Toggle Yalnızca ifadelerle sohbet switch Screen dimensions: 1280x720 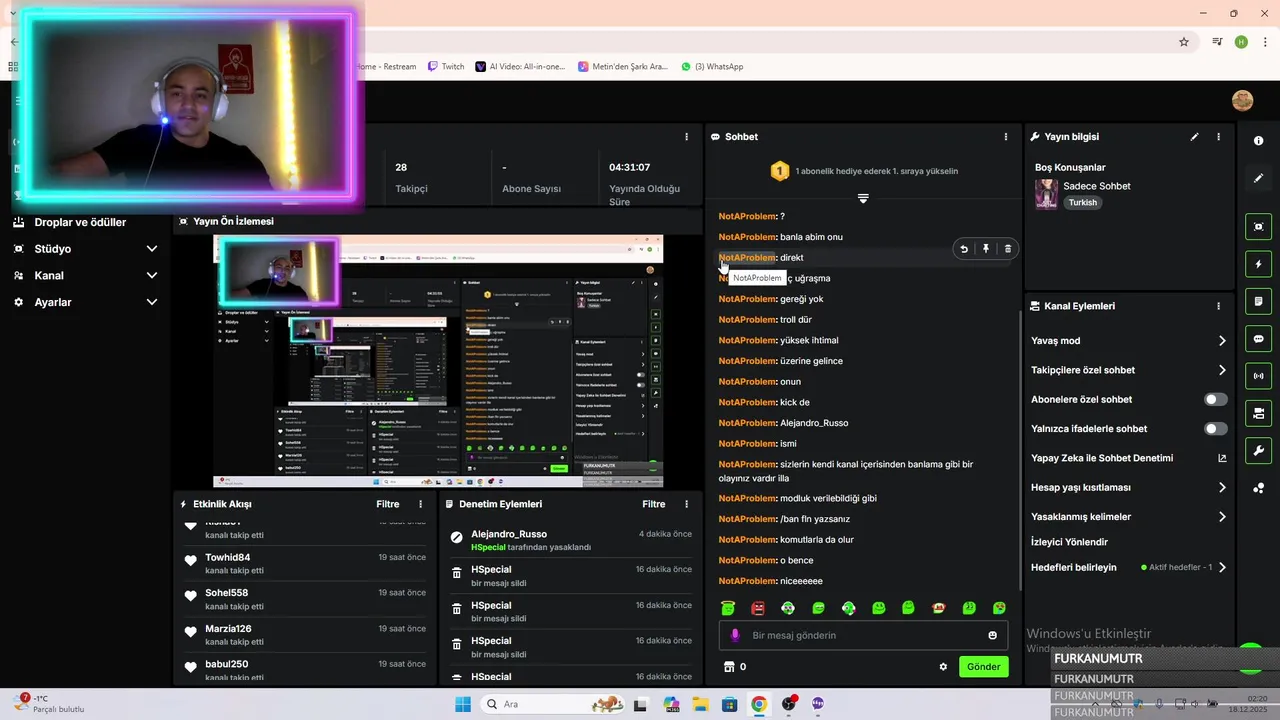click(x=1215, y=429)
